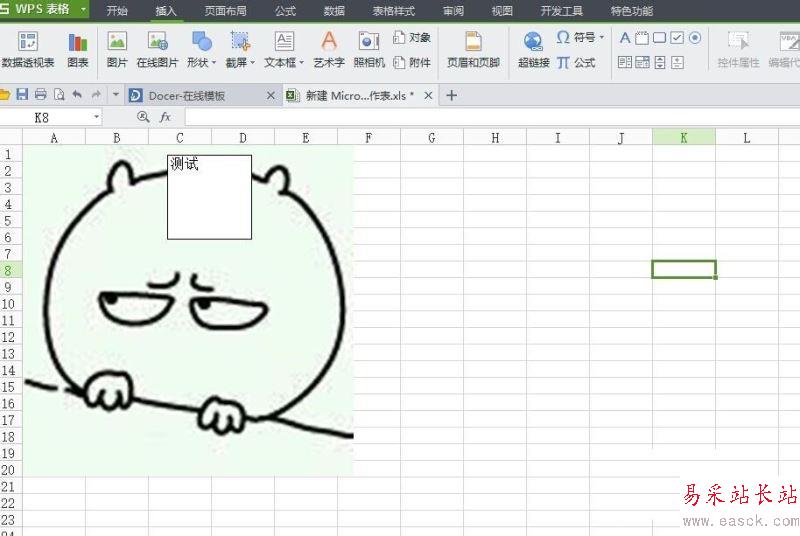Screen dimensions: 800x536
Task: Open a file with the folder icon
Action: click(5, 94)
